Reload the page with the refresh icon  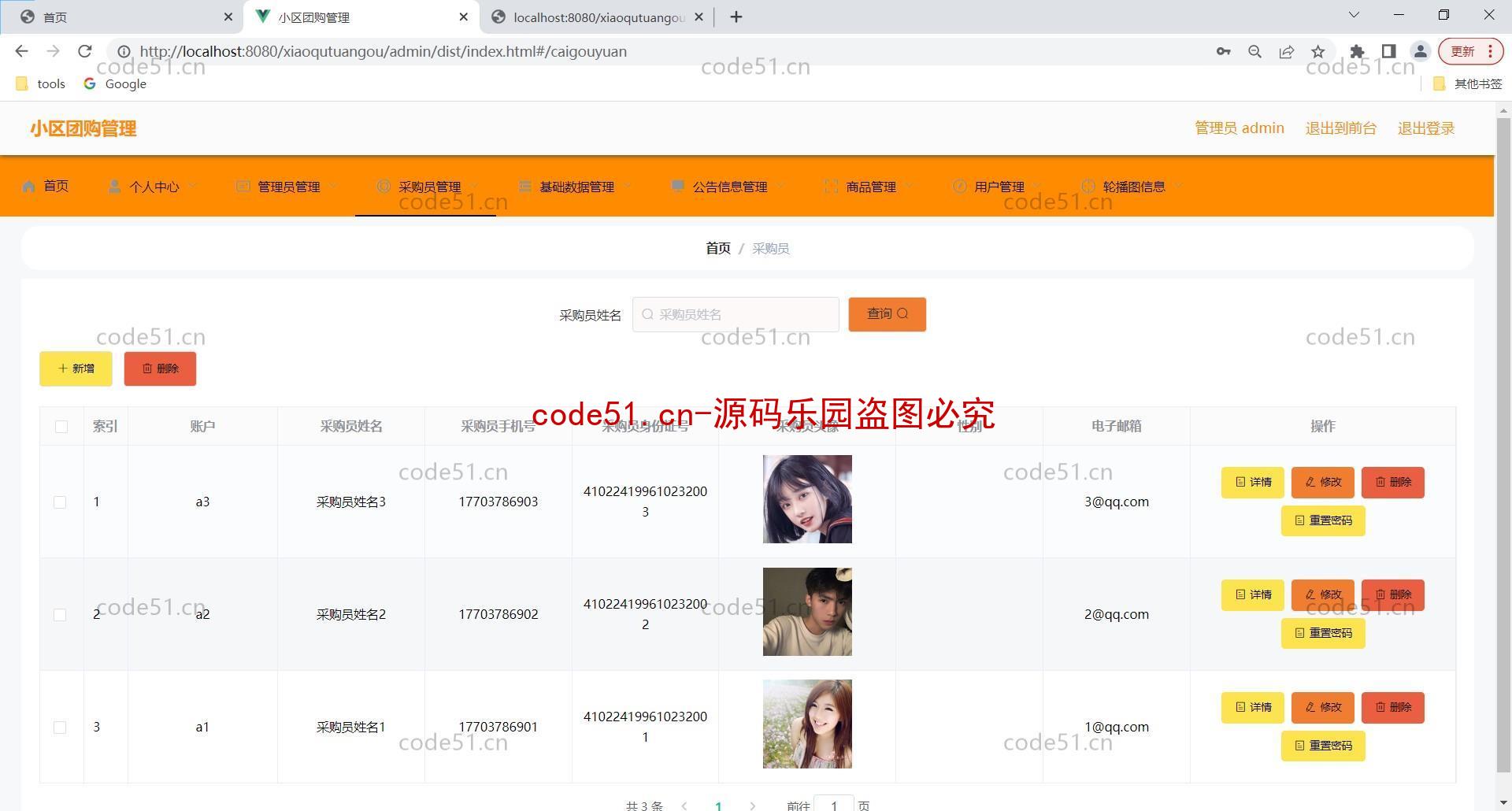click(x=85, y=51)
